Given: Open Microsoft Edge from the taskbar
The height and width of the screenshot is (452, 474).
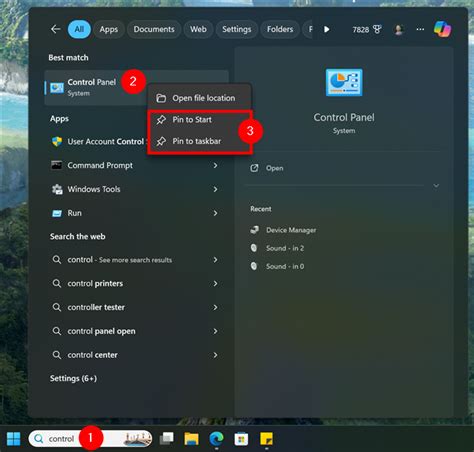Looking at the screenshot, I should click(216, 439).
